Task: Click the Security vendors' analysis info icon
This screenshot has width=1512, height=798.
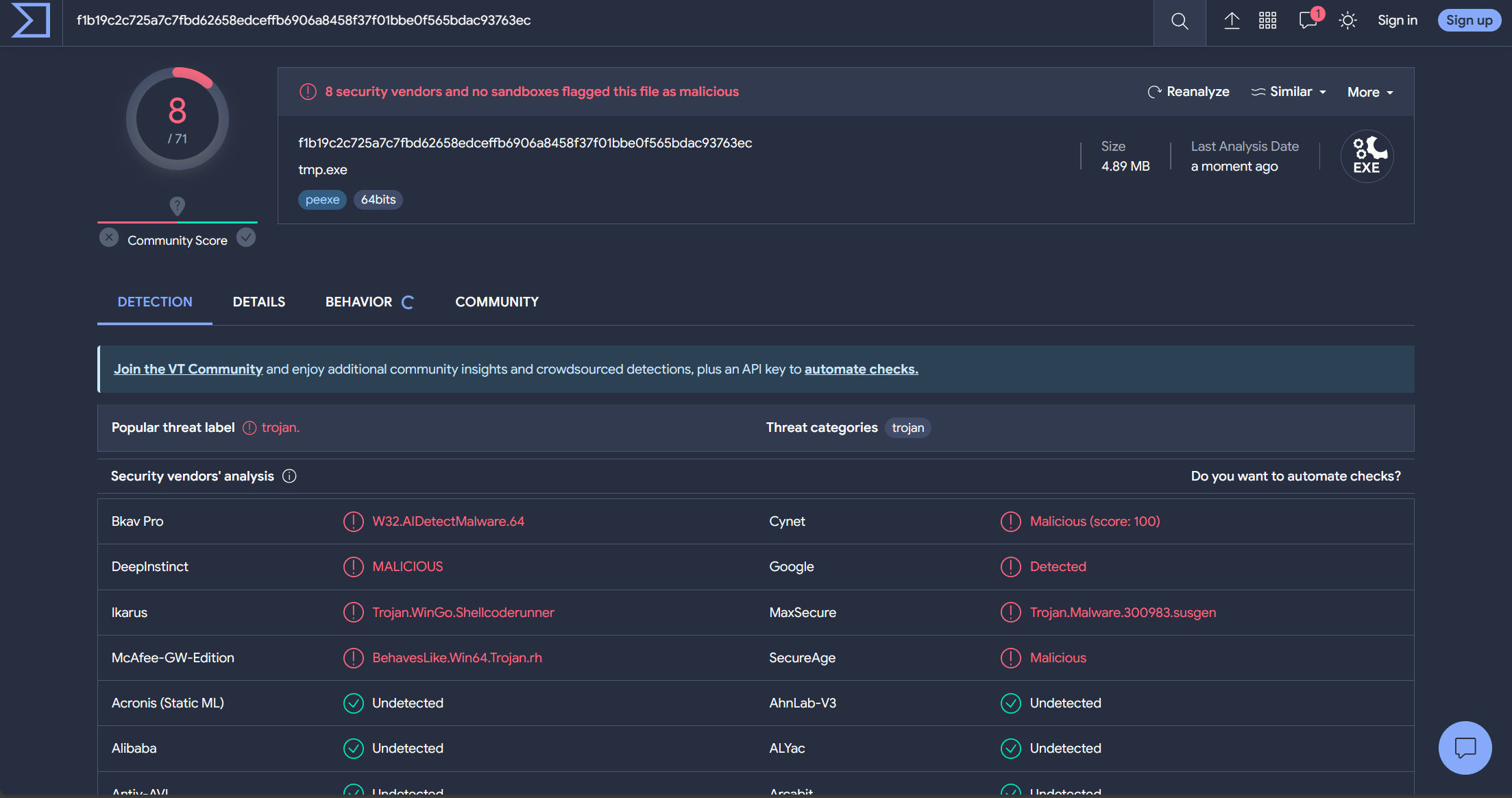Action: pyautogui.click(x=289, y=476)
